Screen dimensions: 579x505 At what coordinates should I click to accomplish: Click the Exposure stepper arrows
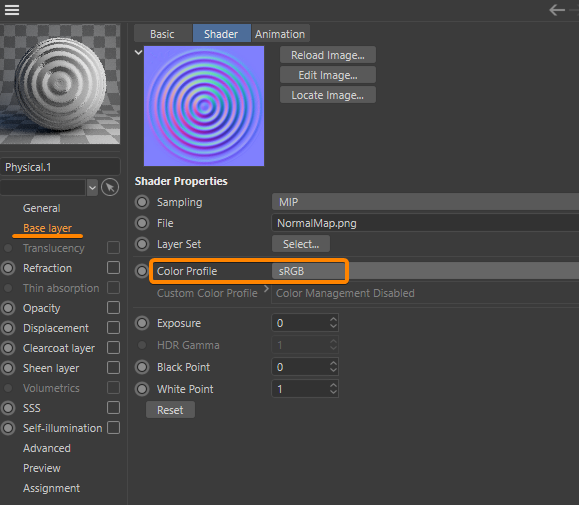pos(333,323)
